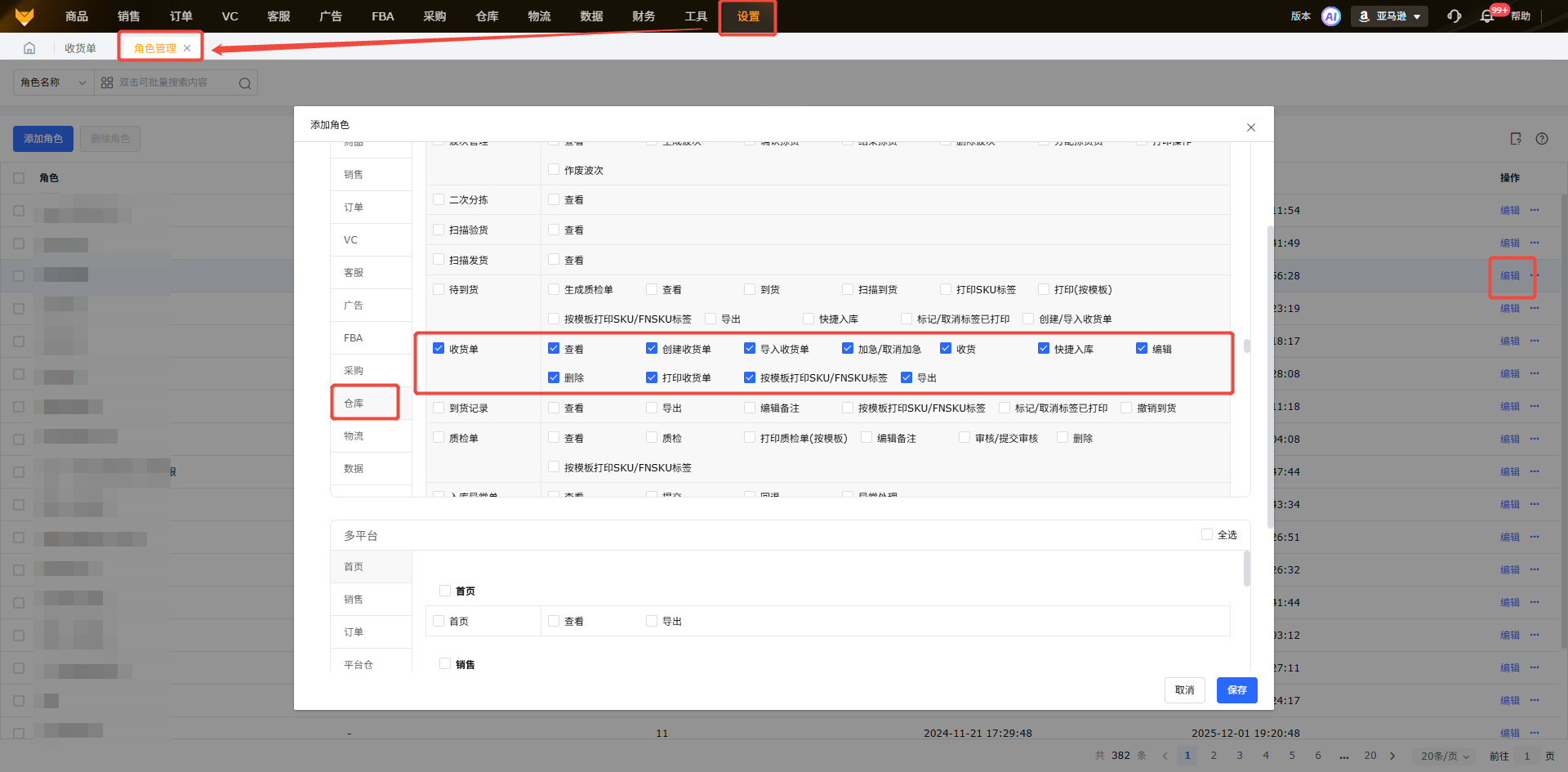Click the 取消 button
The image size is (1568, 772).
click(1184, 690)
